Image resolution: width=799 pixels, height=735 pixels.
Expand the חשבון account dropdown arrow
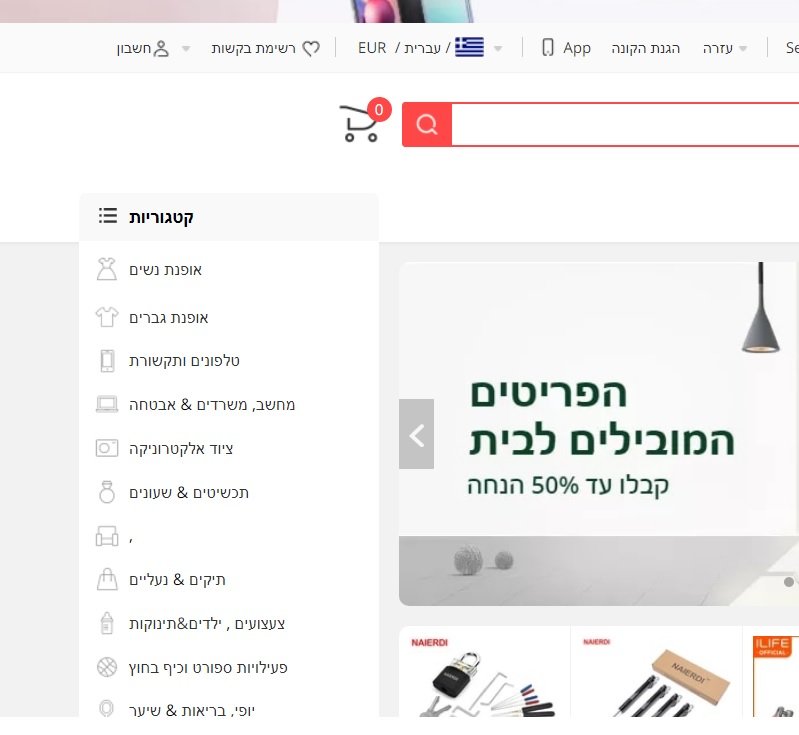(186, 49)
